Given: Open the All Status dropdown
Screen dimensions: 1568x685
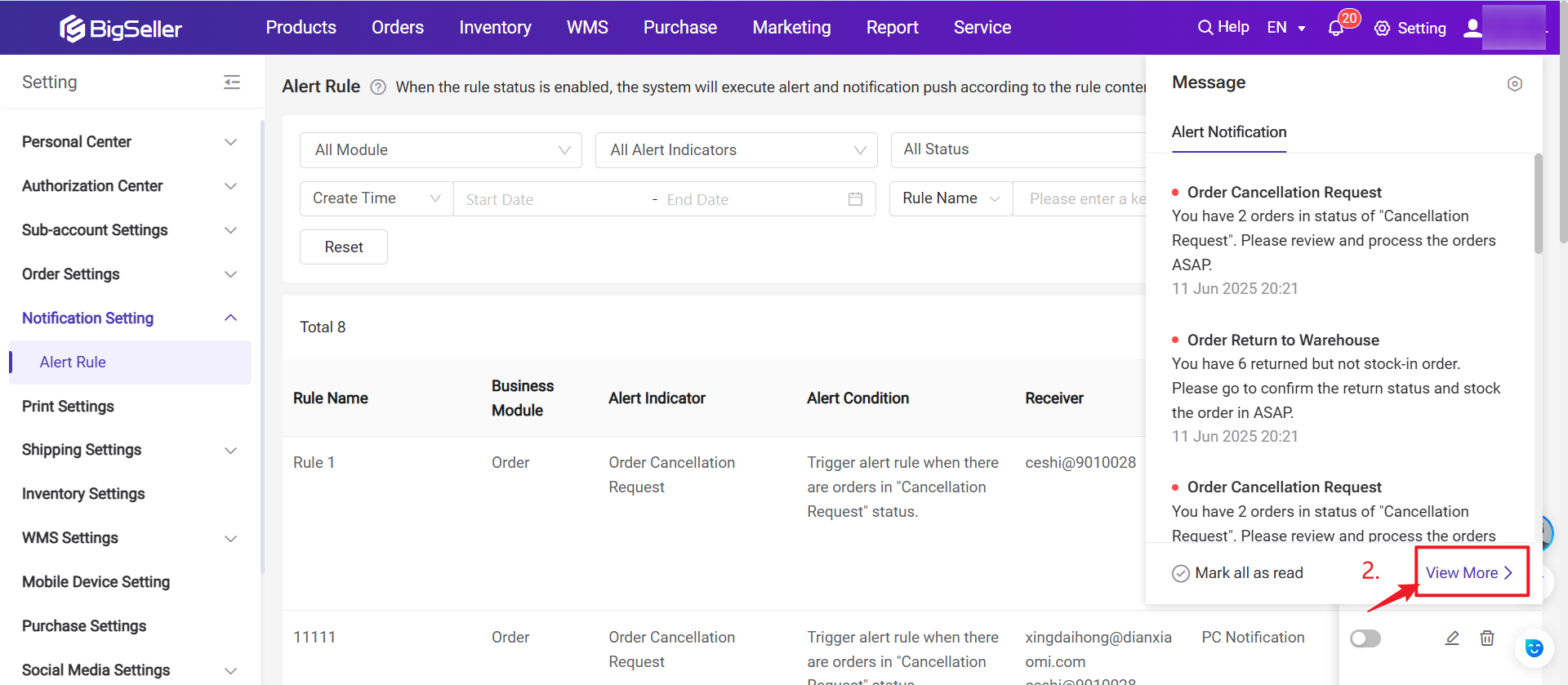Looking at the screenshot, I should point(1018,150).
